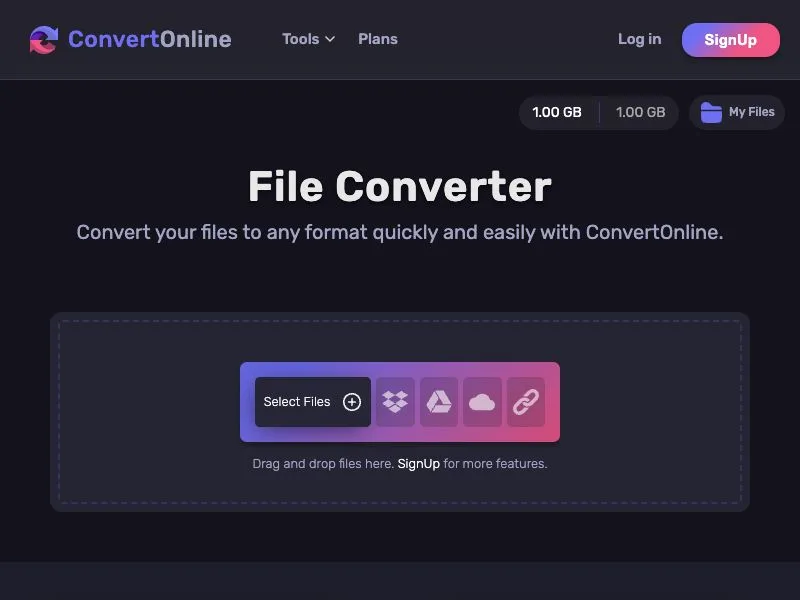Expand the Tools dropdown menu

[x=308, y=39]
